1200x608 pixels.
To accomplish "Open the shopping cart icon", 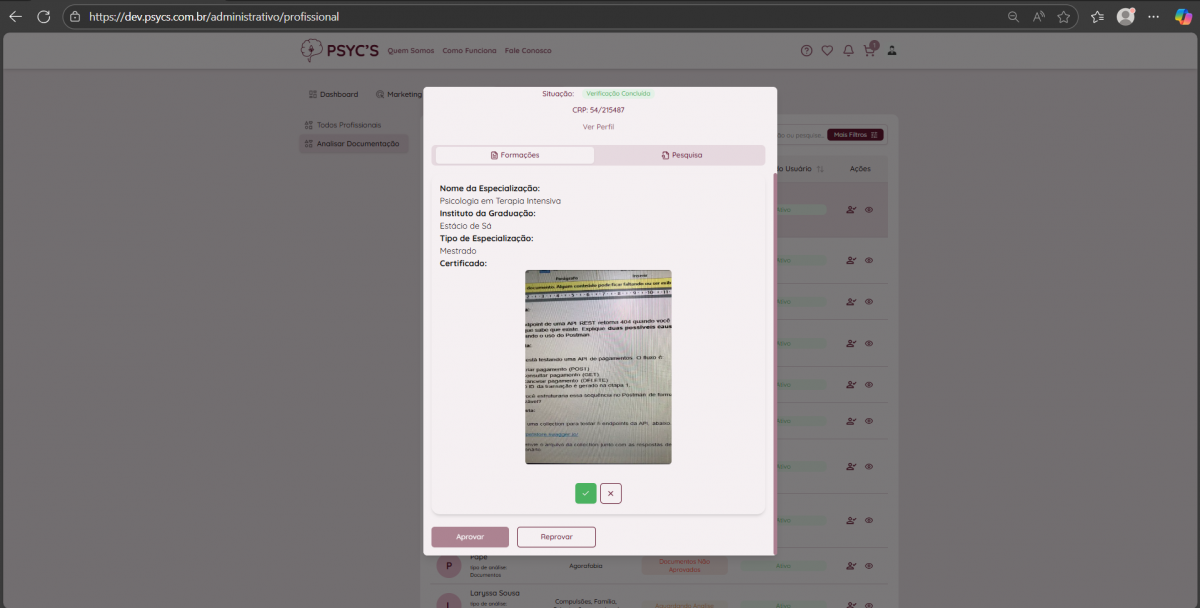I will (869, 51).
